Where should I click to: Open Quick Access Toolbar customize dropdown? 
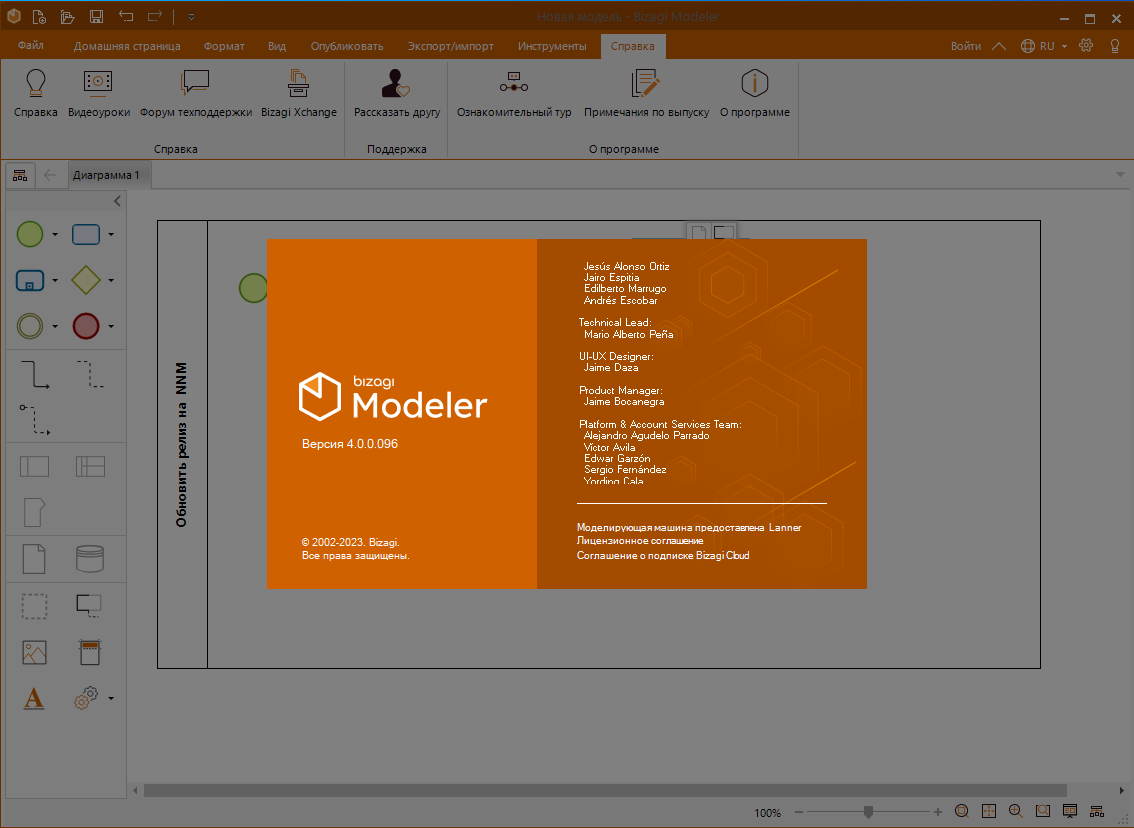(x=191, y=16)
